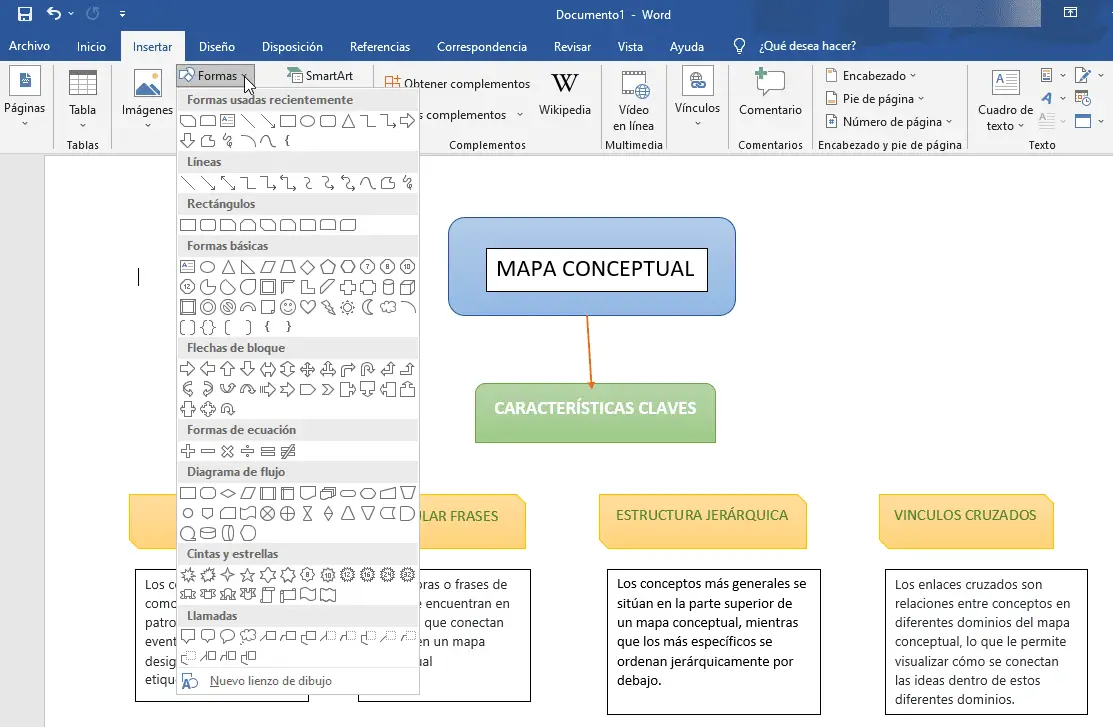Go to the Referencias tab
Image resolution: width=1113 pixels, height=727 pixels.
tap(380, 46)
